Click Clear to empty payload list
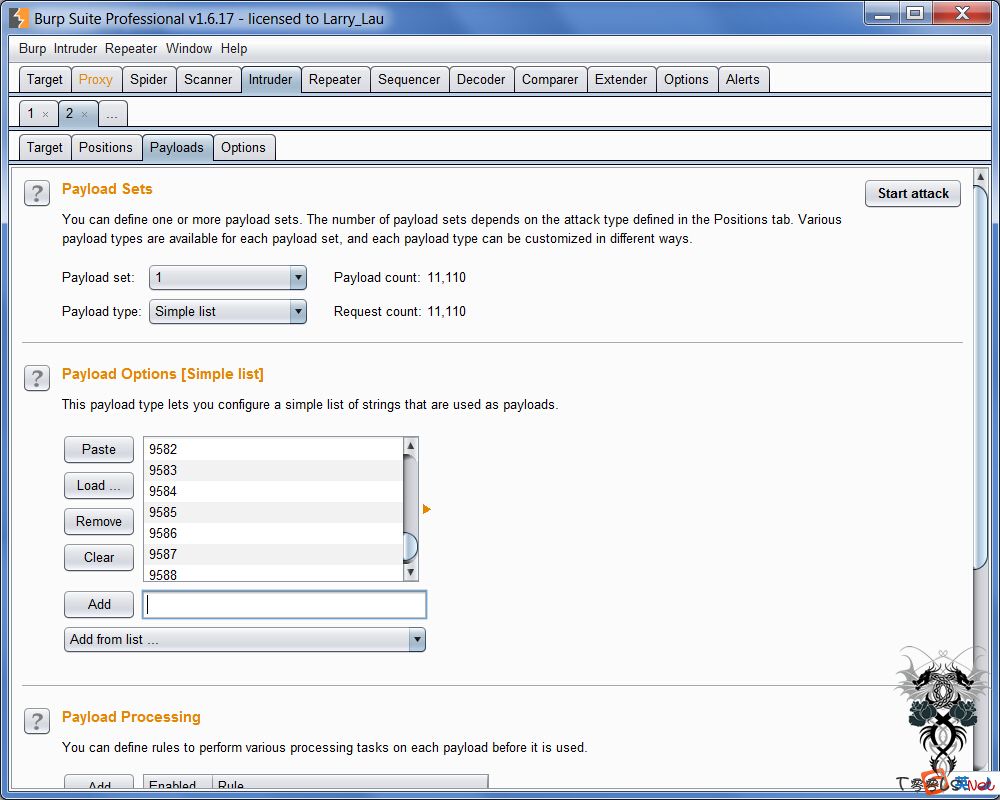This screenshot has width=1000, height=800. coord(98,557)
